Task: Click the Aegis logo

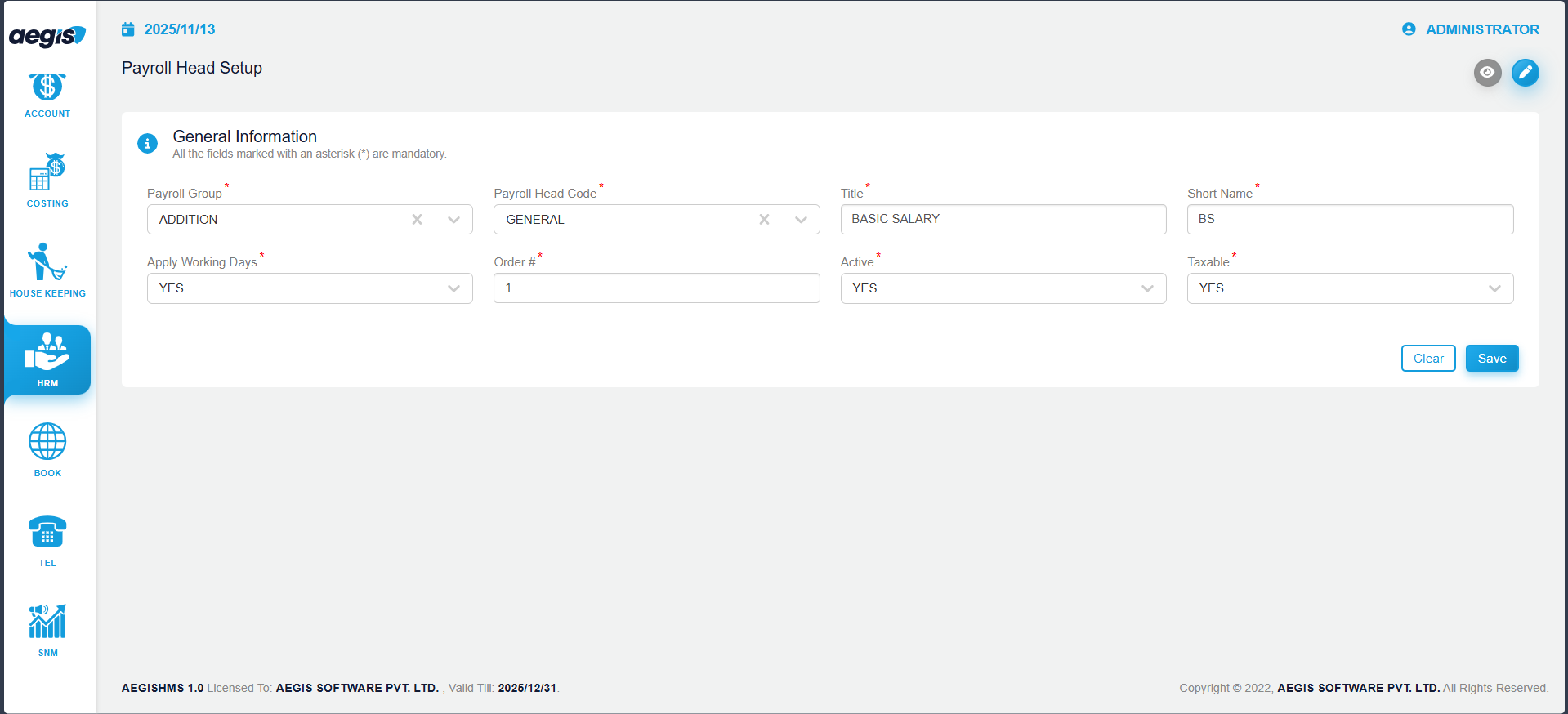Action: click(x=47, y=36)
